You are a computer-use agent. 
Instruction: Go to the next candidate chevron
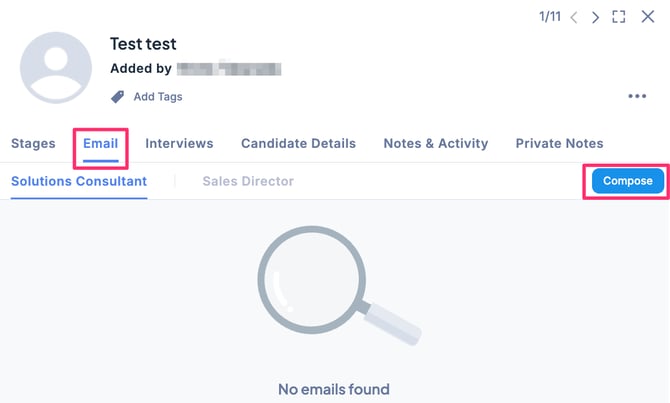coord(596,17)
